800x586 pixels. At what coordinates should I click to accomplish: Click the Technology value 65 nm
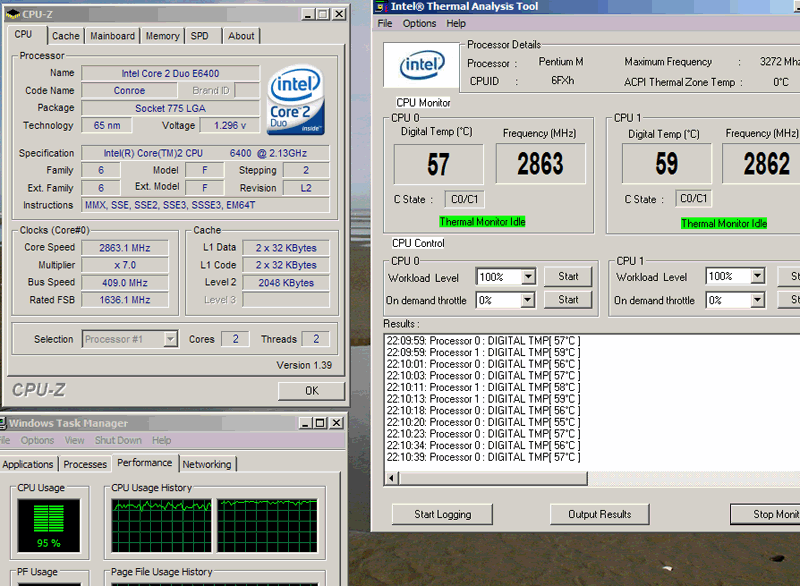(x=107, y=125)
